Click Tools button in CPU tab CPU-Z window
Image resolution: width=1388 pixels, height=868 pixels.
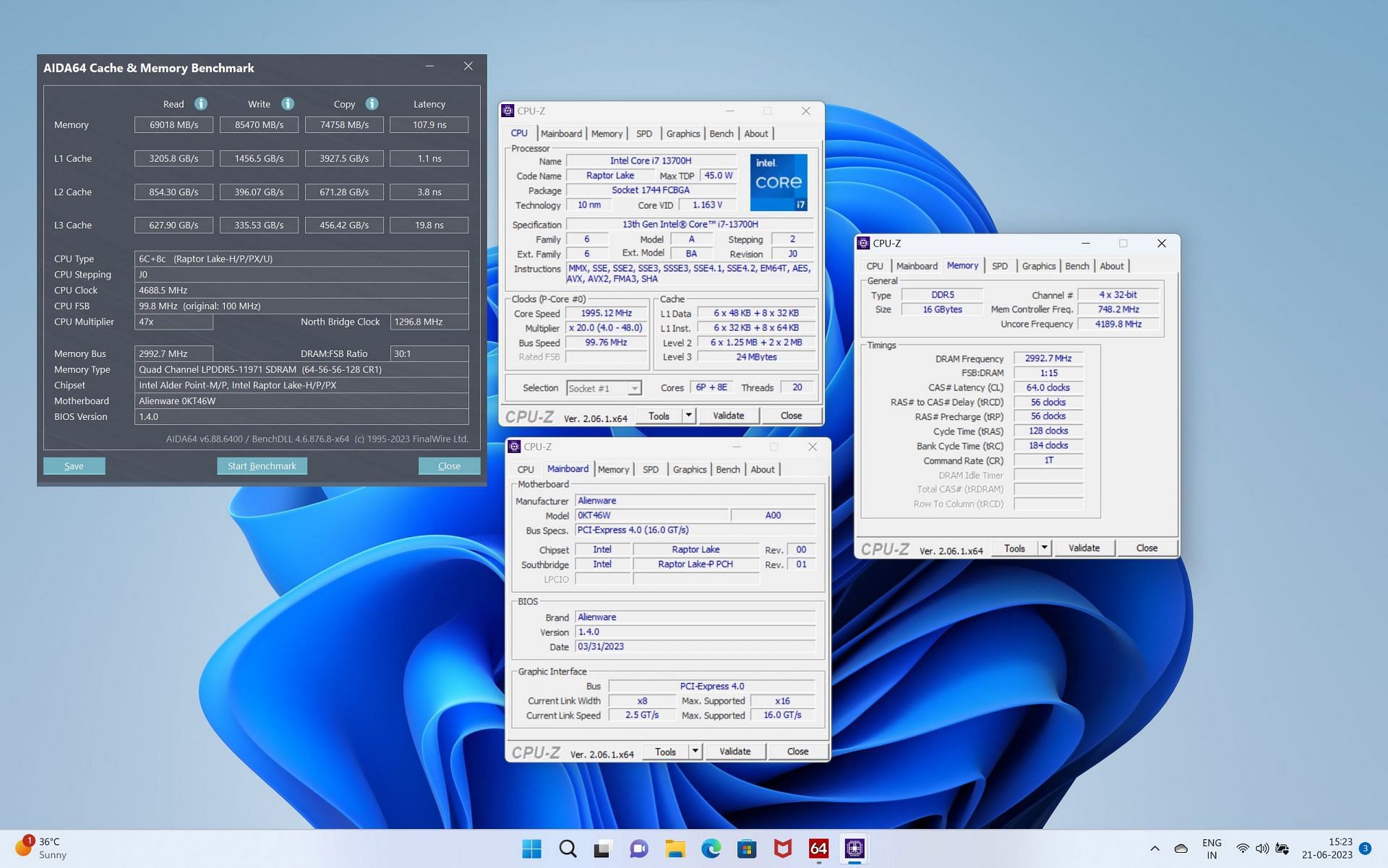659,416
